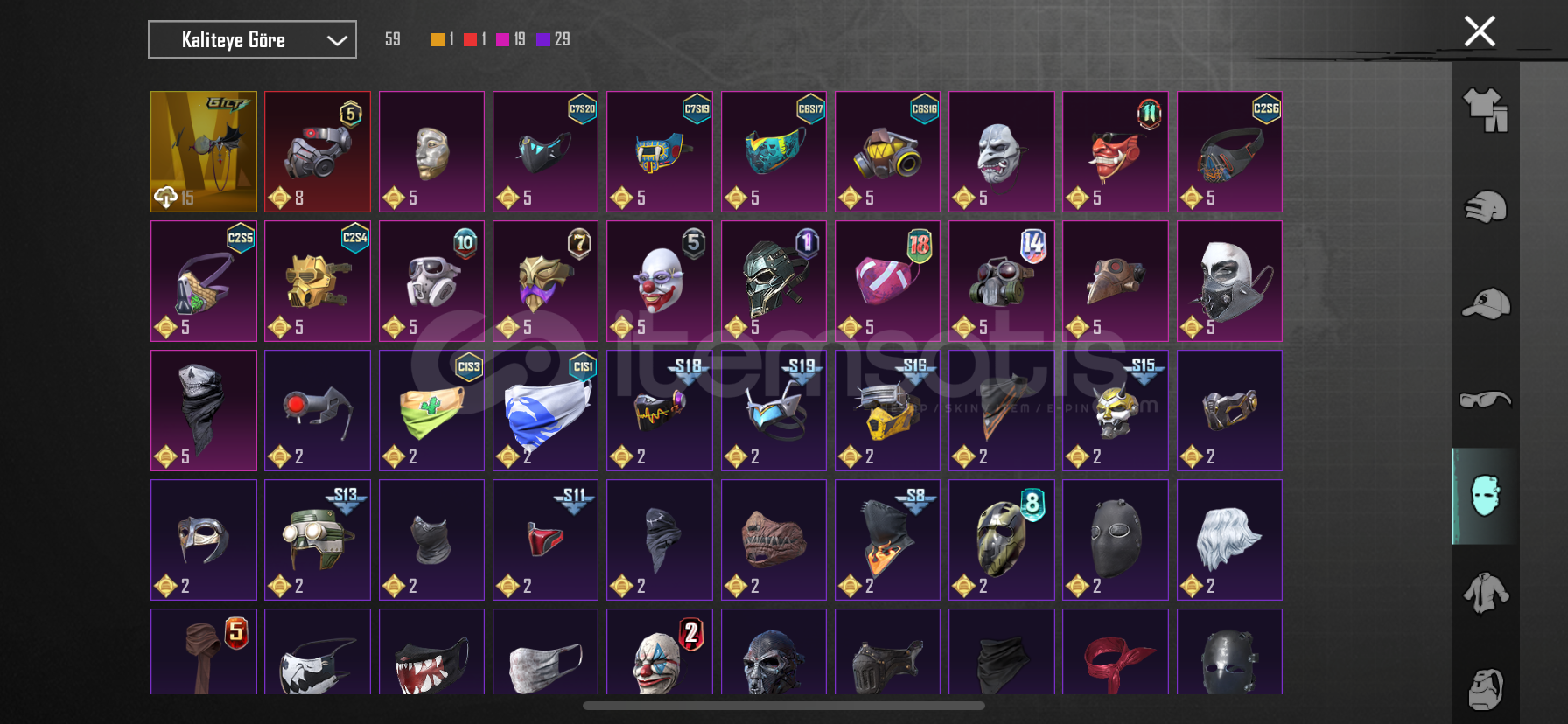This screenshot has height=724, width=1568.
Task: Open the outfit sets category icon
Action: [x=1486, y=110]
